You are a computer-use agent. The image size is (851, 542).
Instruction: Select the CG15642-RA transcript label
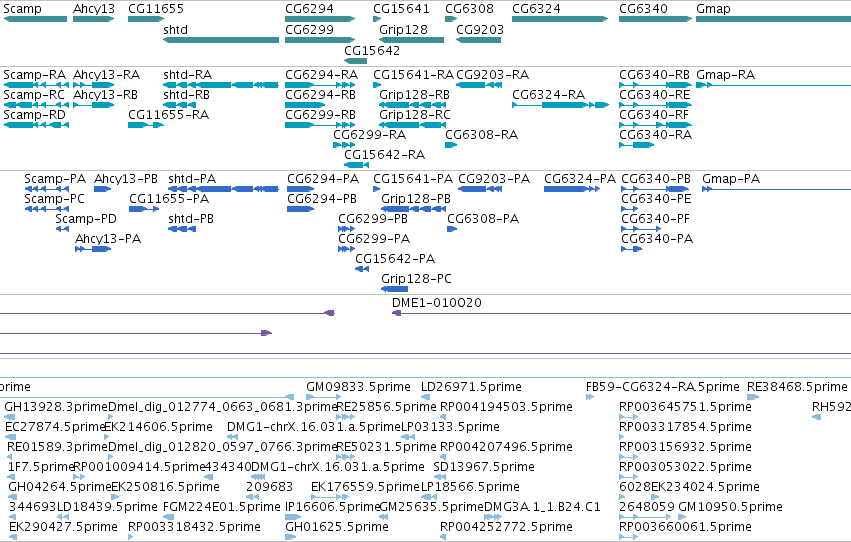click(x=384, y=155)
